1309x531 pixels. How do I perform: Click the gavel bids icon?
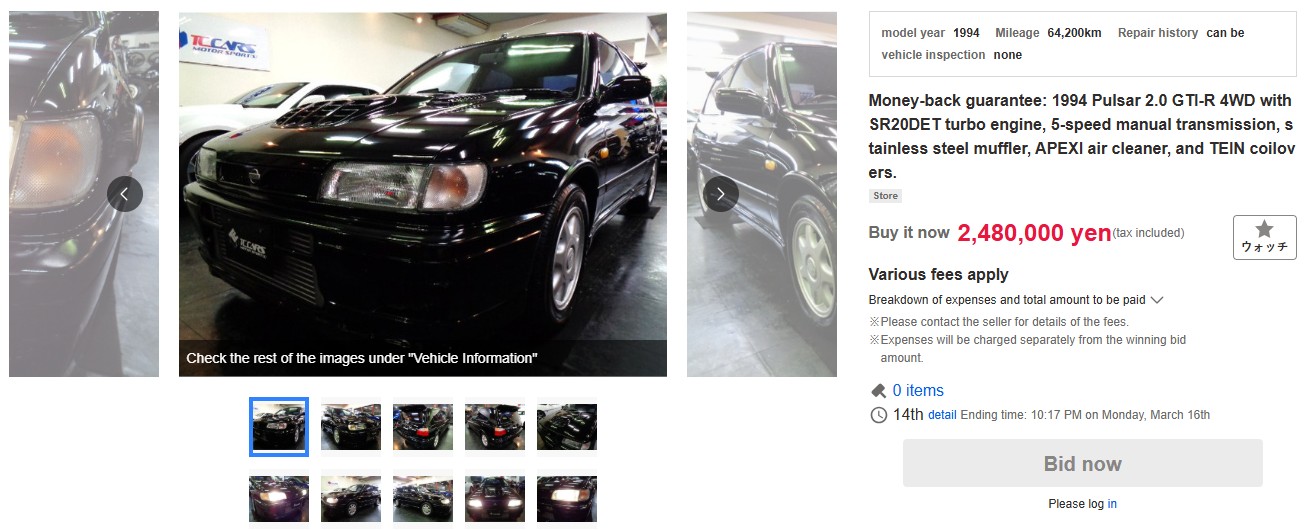coord(878,391)
